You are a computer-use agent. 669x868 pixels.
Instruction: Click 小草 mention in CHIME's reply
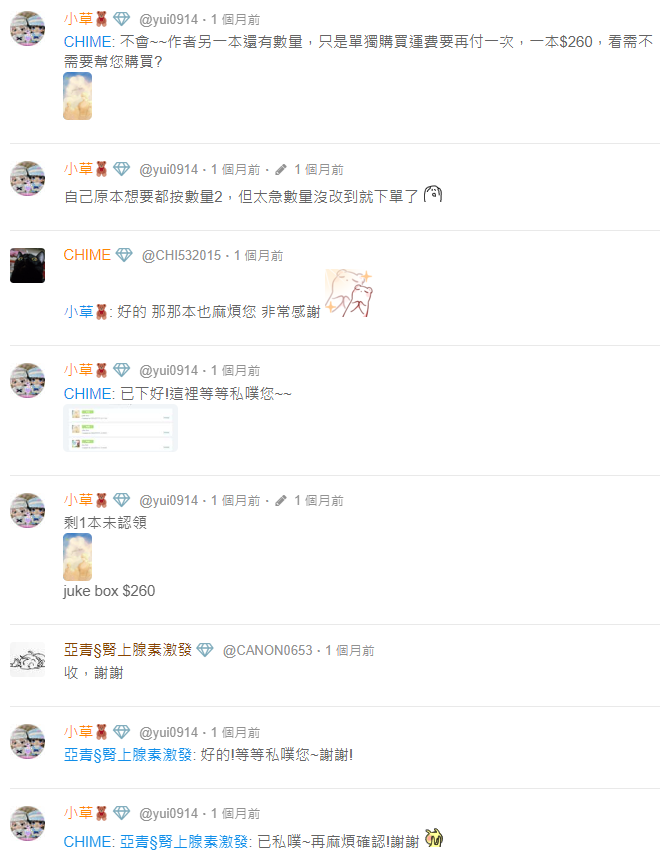[85, 312]
